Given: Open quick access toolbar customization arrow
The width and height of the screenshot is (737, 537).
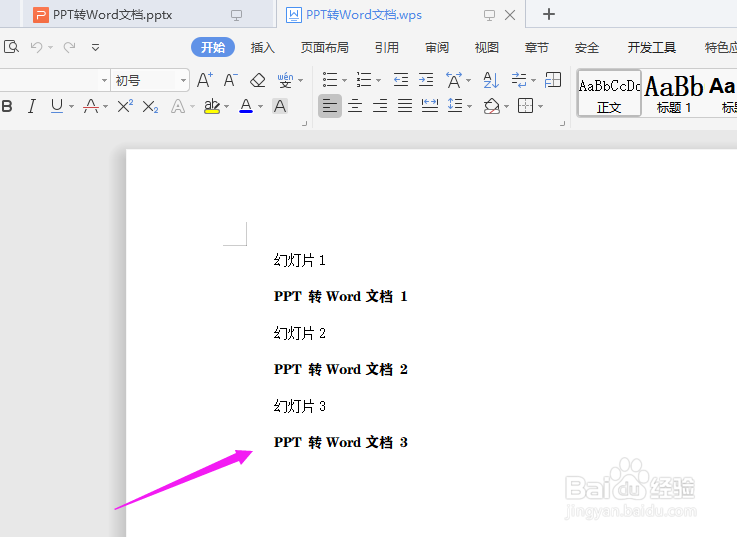Looking at the screenshot, I should point(95,47).
